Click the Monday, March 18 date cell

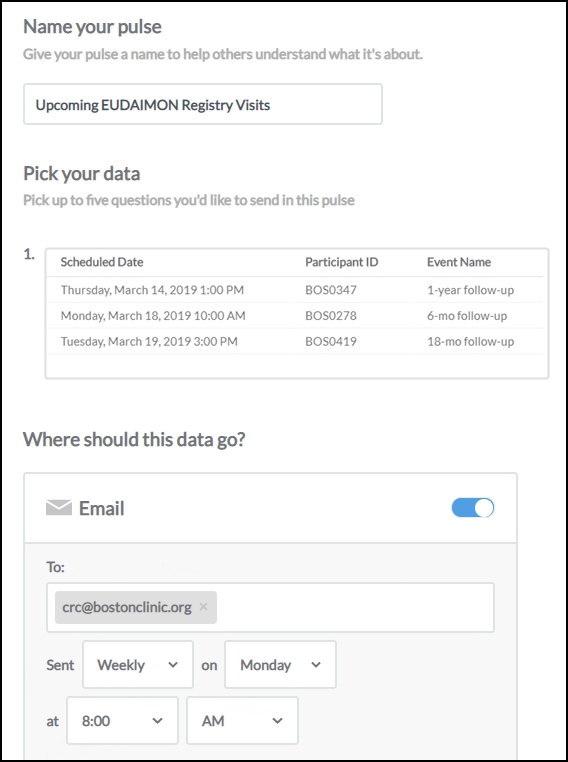tap(153, 315)
